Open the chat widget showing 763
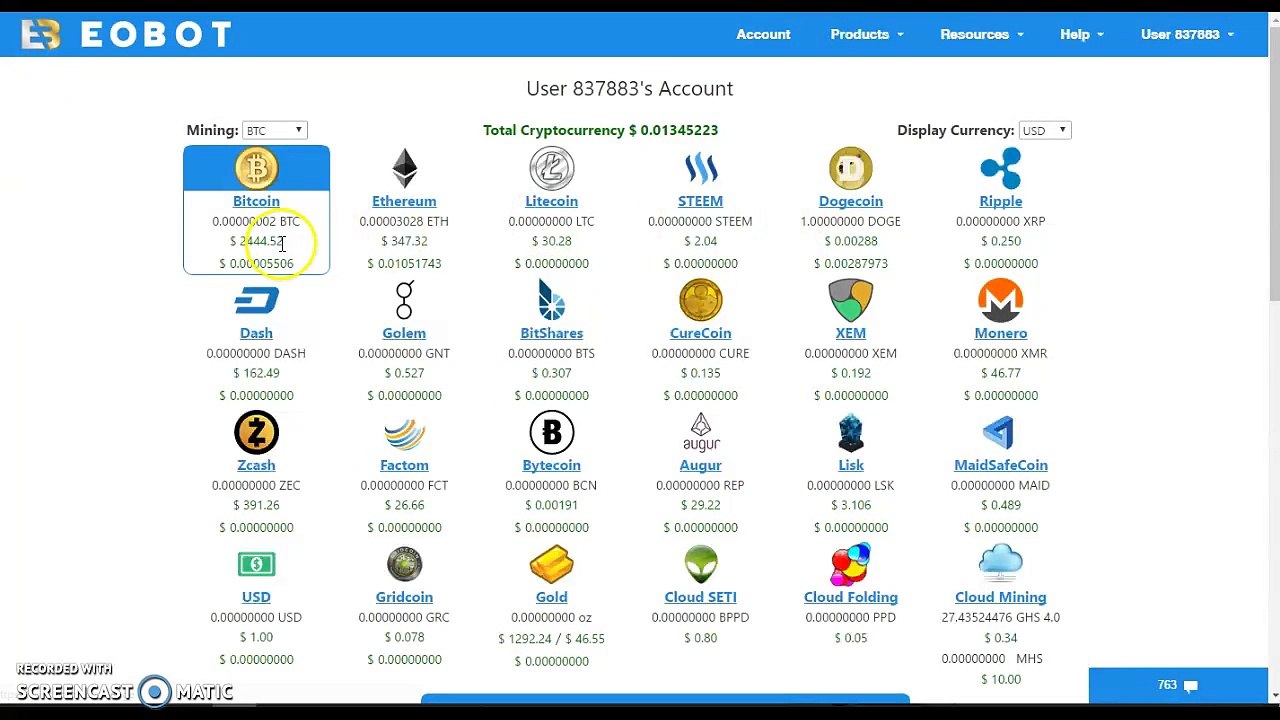 click(x=1178, y=685)
